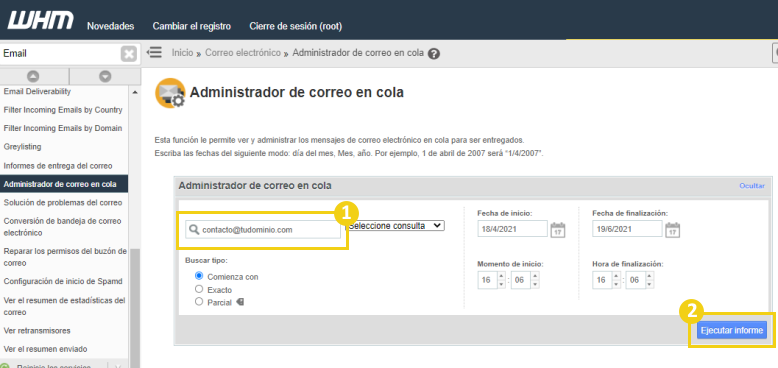This screenshot has width=778, height=368.
Task: Decrease the start minute value
Action: click(x=535, y=284)
